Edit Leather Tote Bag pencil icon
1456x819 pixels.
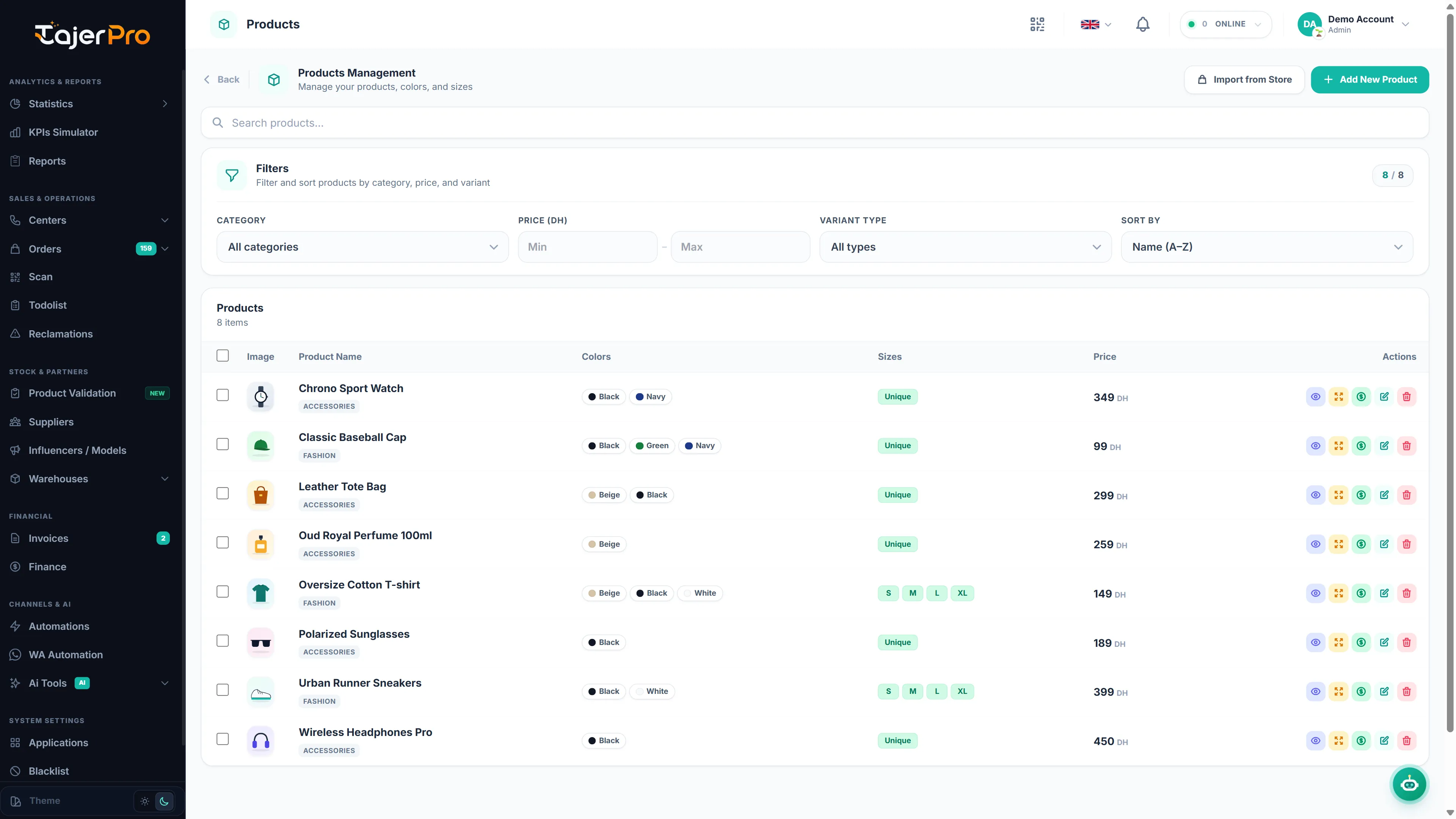point(1384,495)
